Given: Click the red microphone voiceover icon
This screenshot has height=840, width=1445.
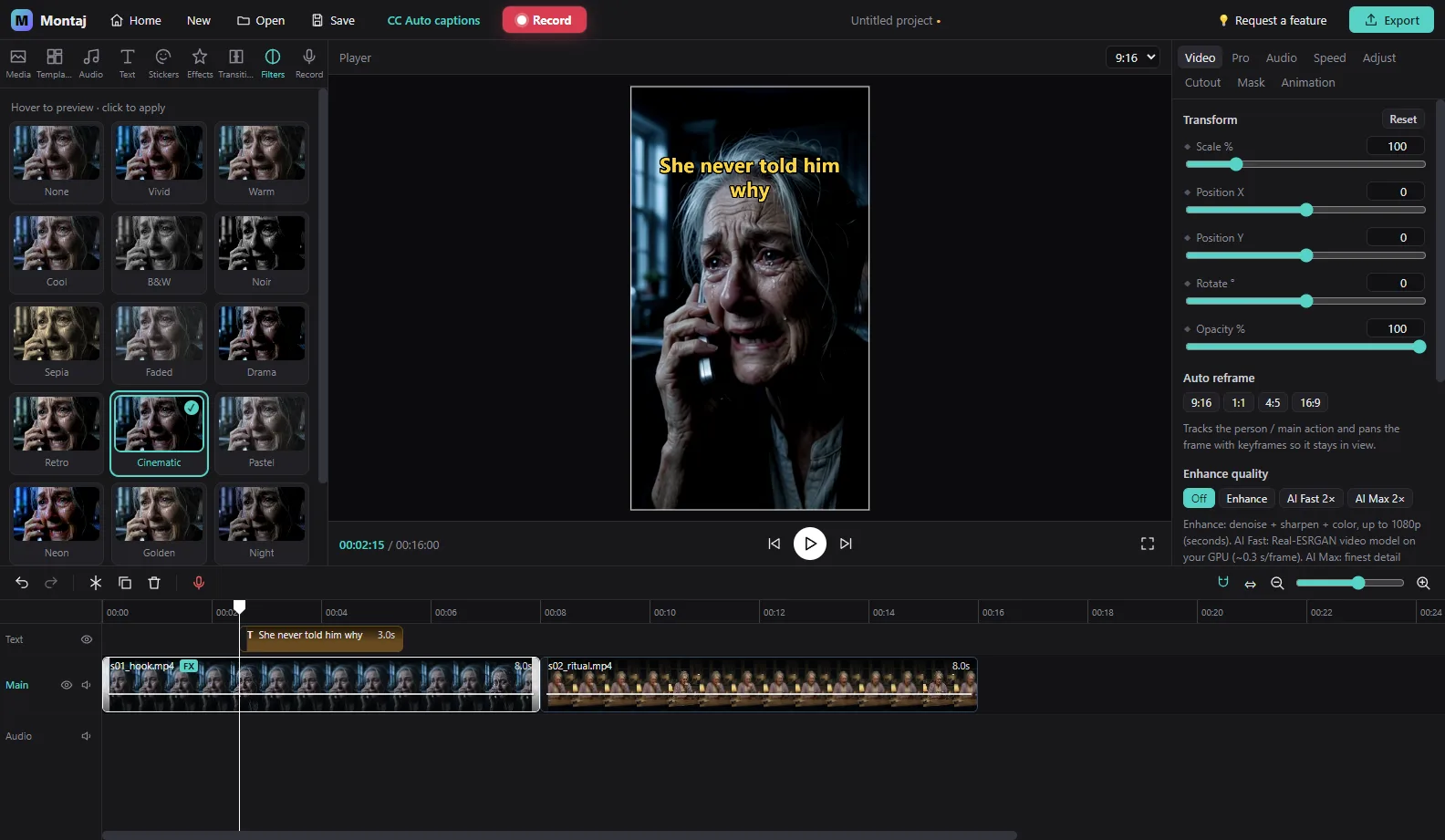Looking at the screenshot, I should click(199, 583).
